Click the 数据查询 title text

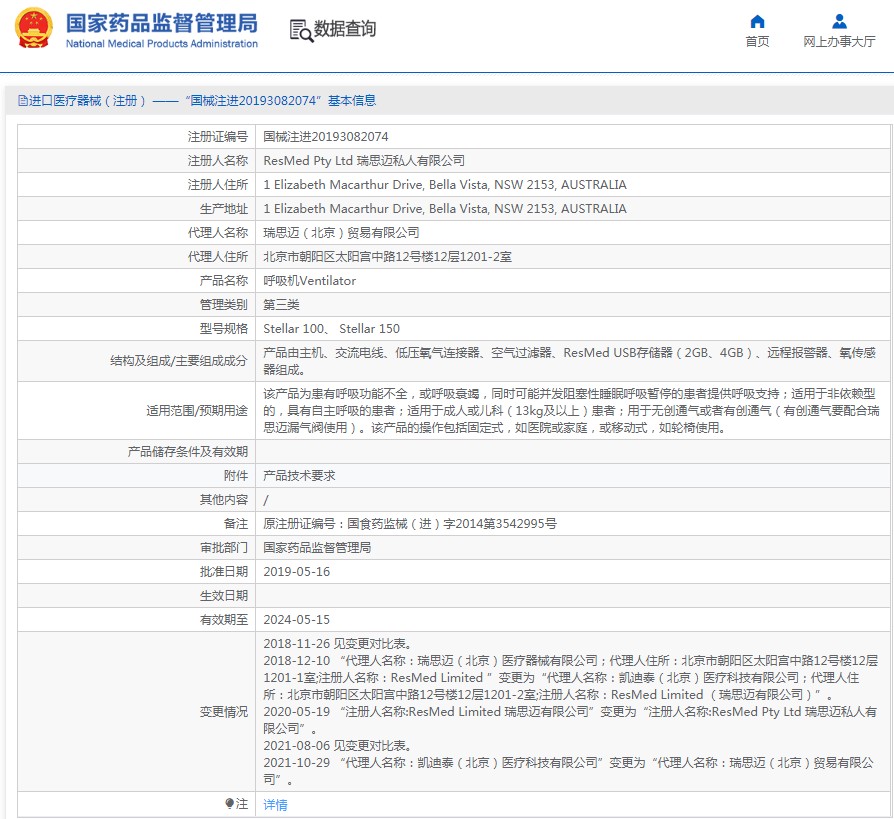tap(345, 29)
